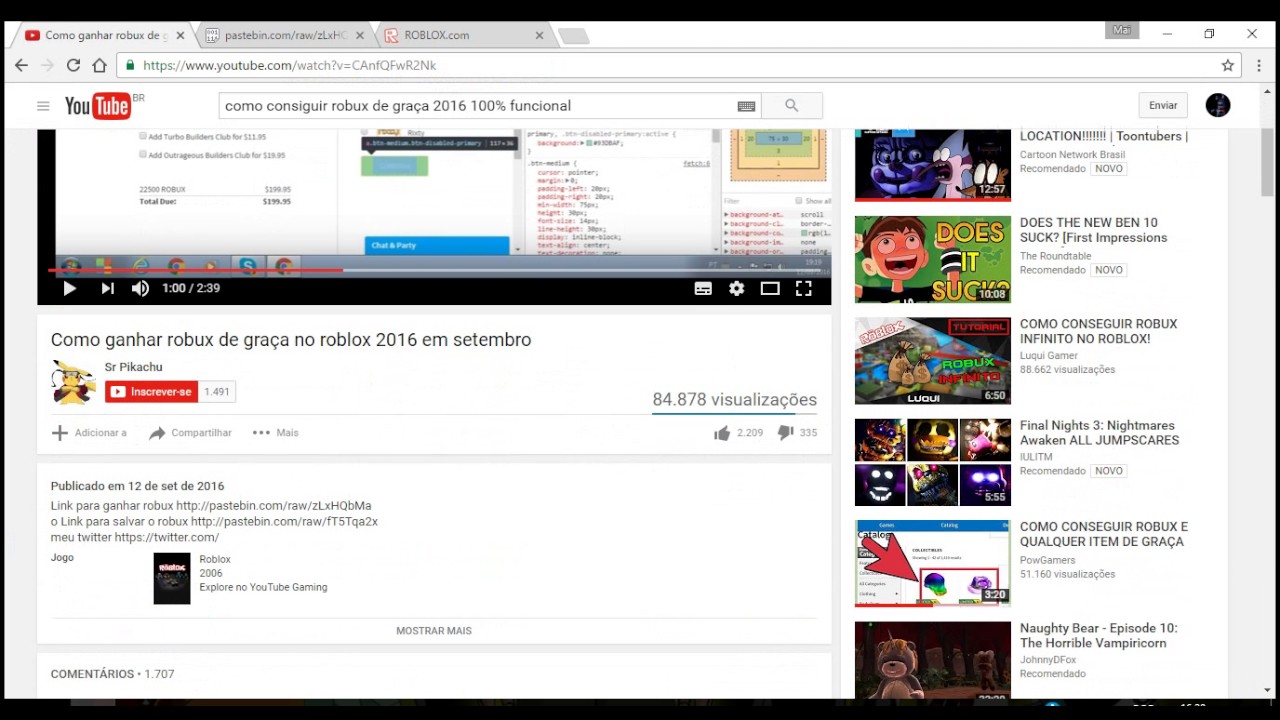Select the Como ganhar robux tab

coord(104,35)
